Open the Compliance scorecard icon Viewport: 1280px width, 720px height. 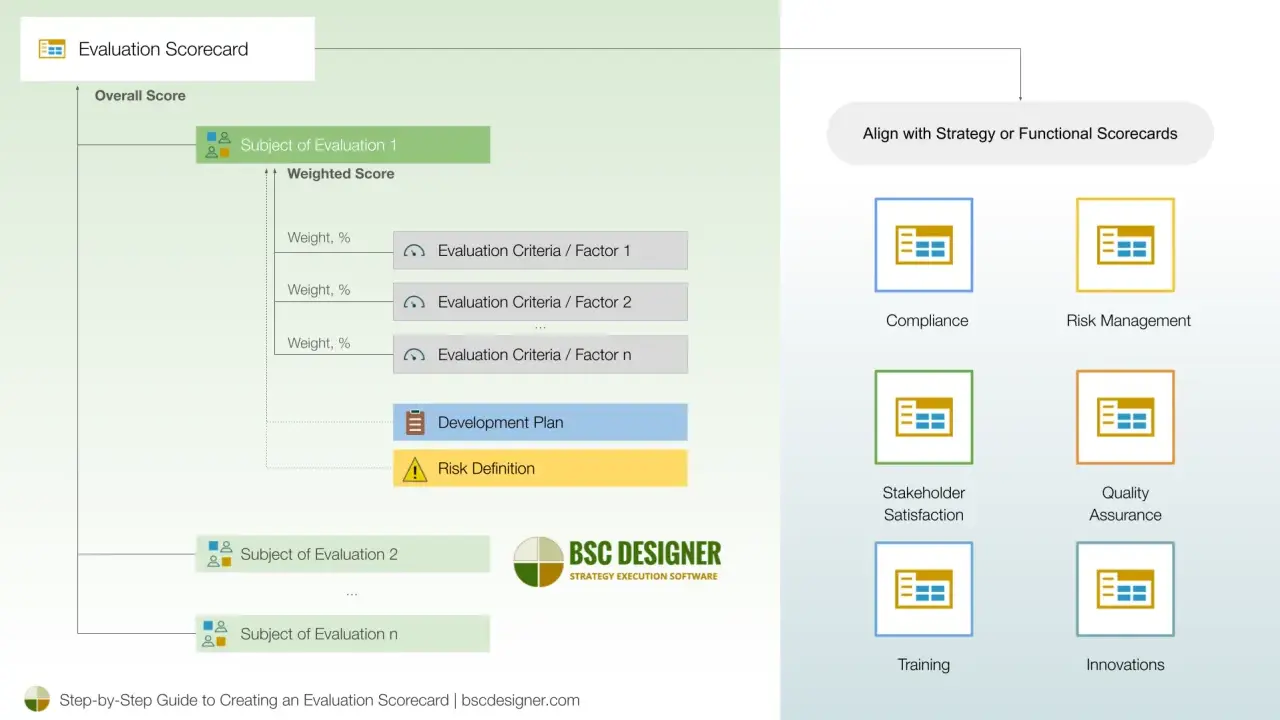[x=924, y=245]
